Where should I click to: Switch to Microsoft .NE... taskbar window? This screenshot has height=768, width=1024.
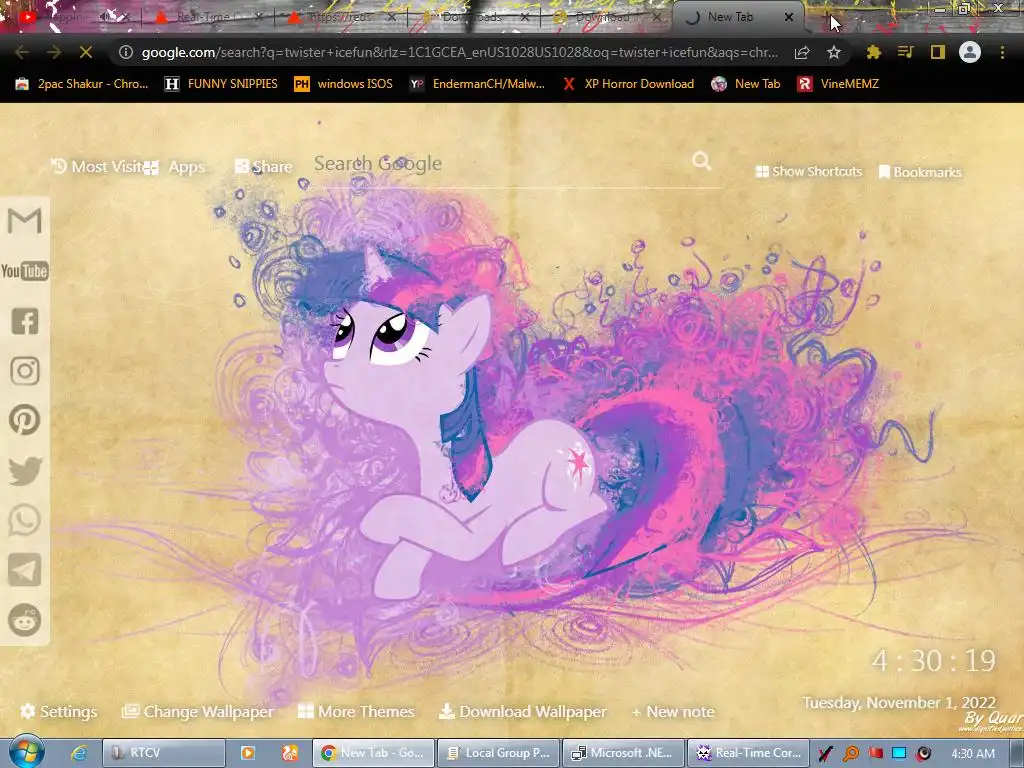point(623,753)
